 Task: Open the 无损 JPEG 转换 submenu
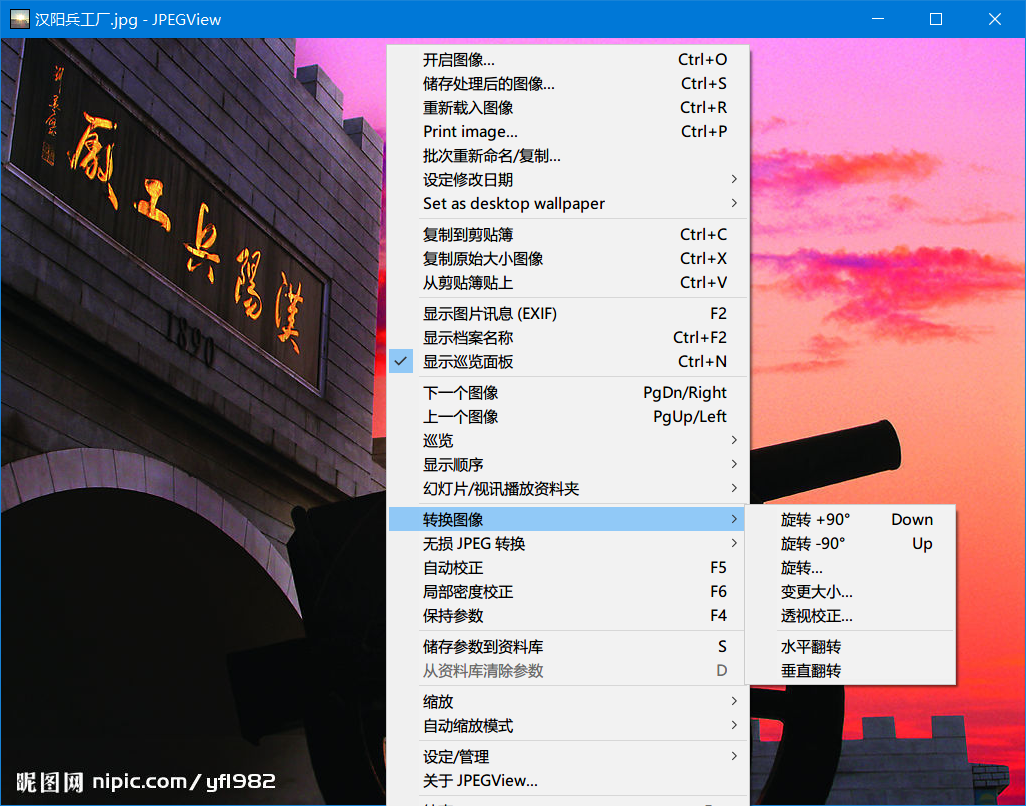point(474,544)
